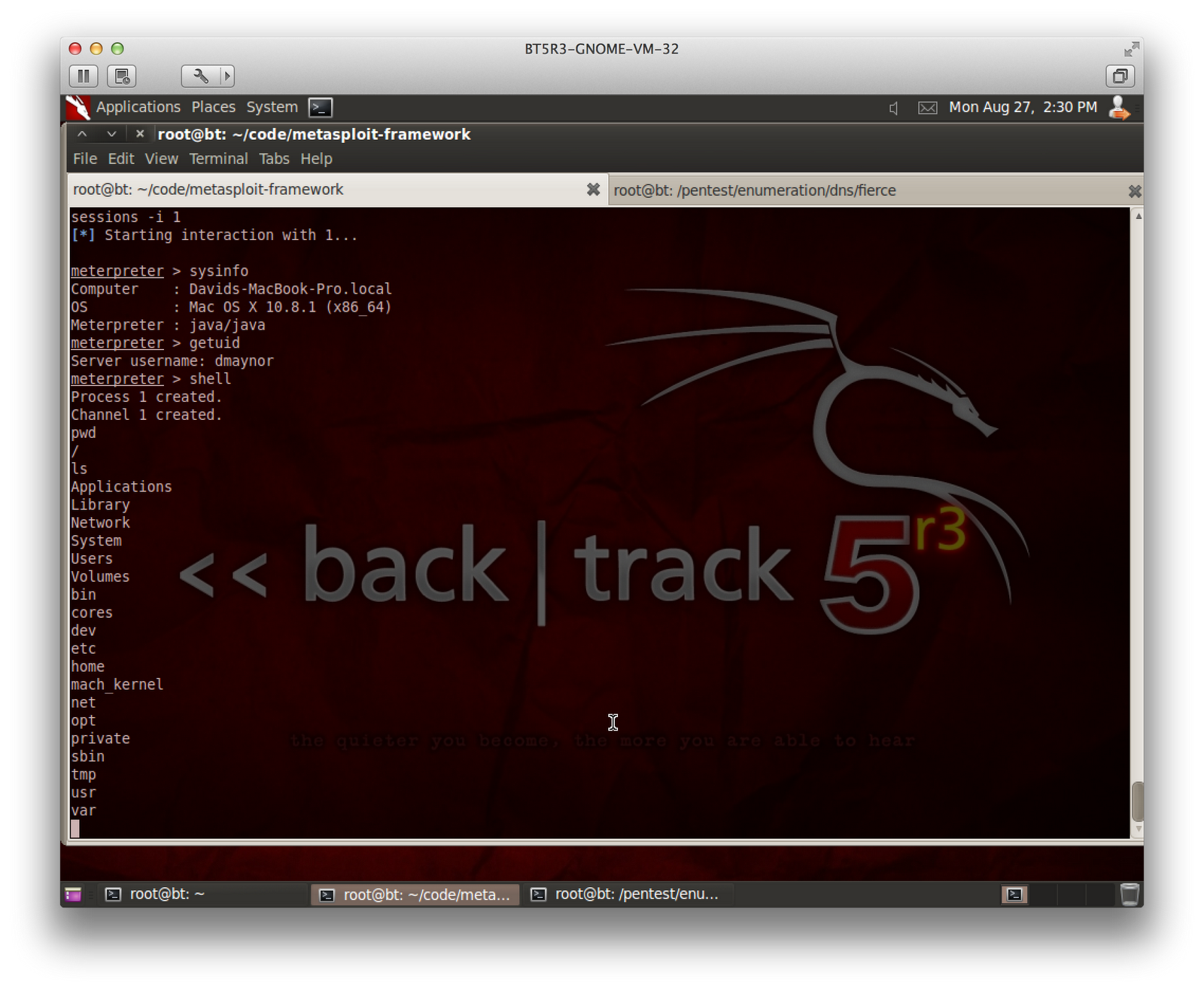Open the Places menu
The width and height of the screenshot is (1204, 991).
214,108
